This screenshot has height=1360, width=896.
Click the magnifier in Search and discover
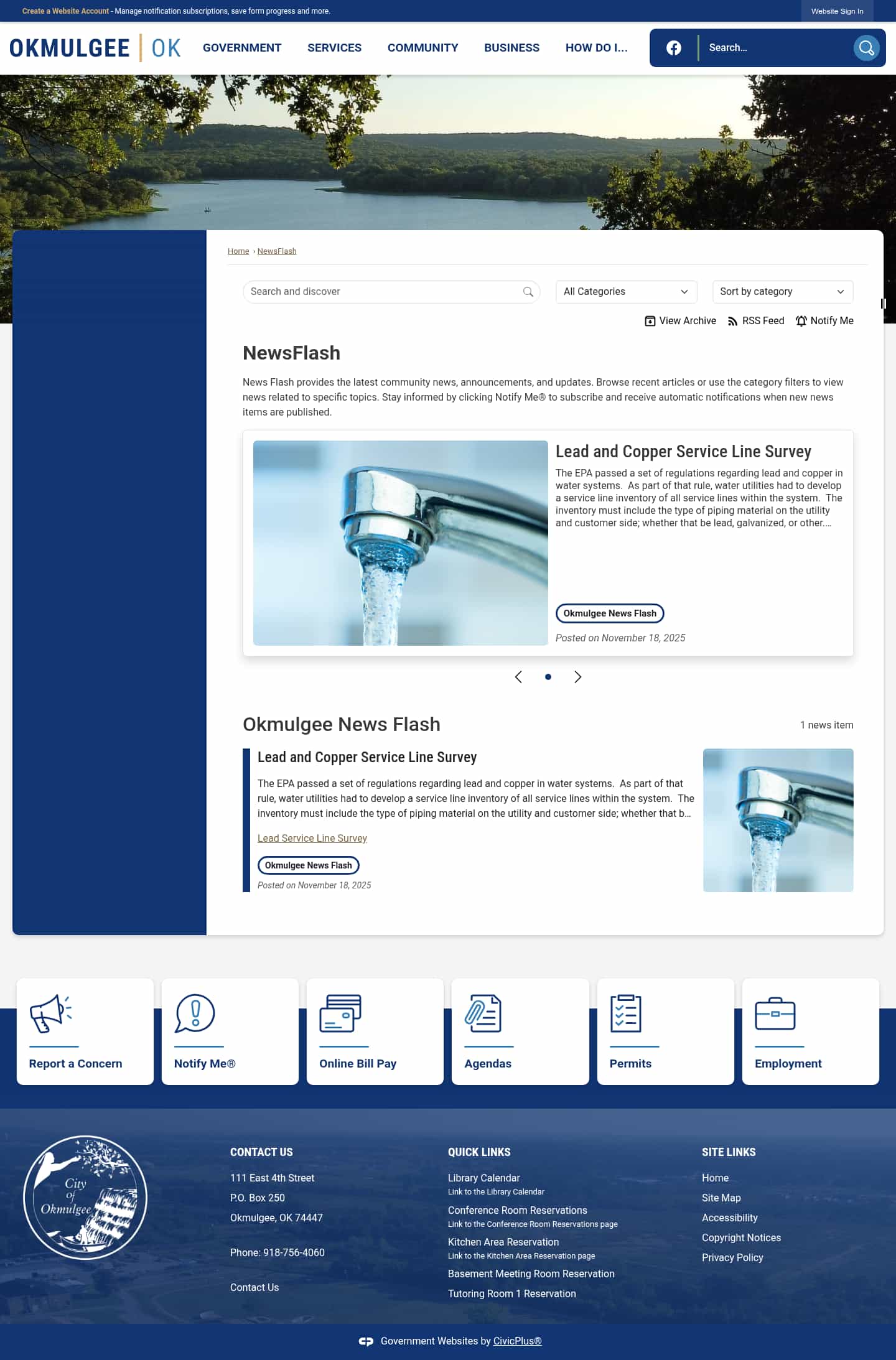click(x=528, y=292)
